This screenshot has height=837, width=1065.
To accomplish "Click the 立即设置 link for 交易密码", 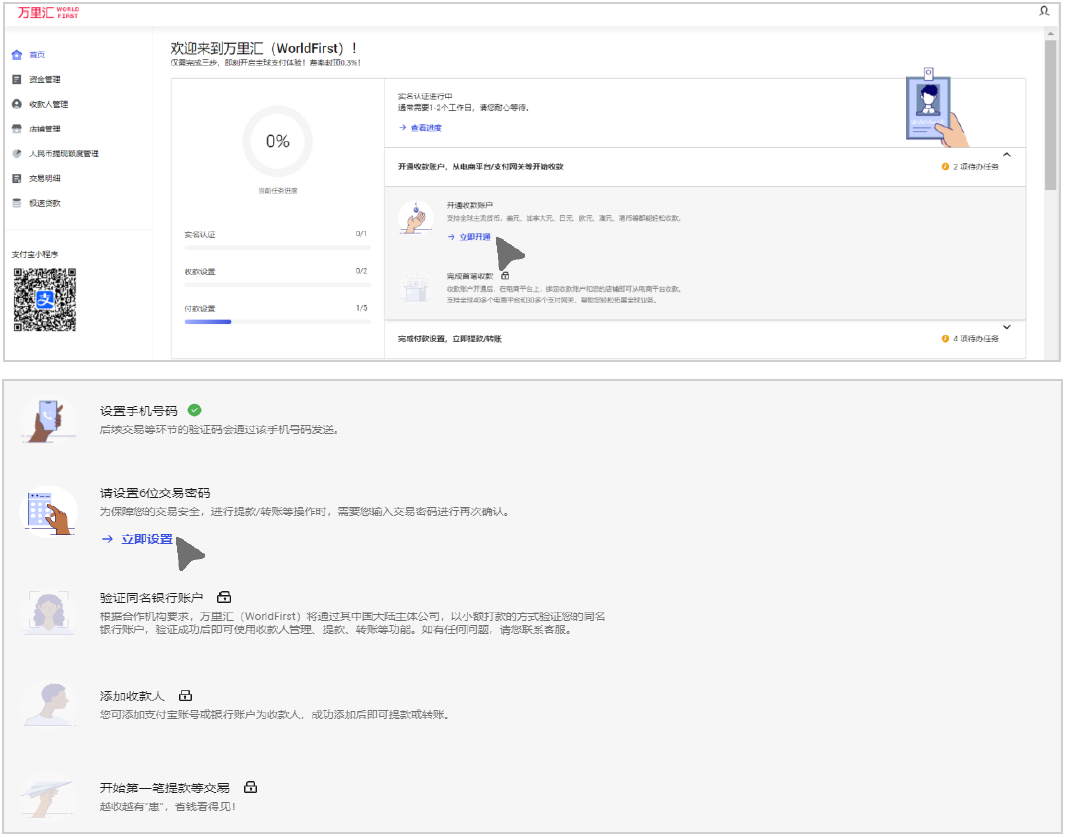I will (x=147, y=539).
